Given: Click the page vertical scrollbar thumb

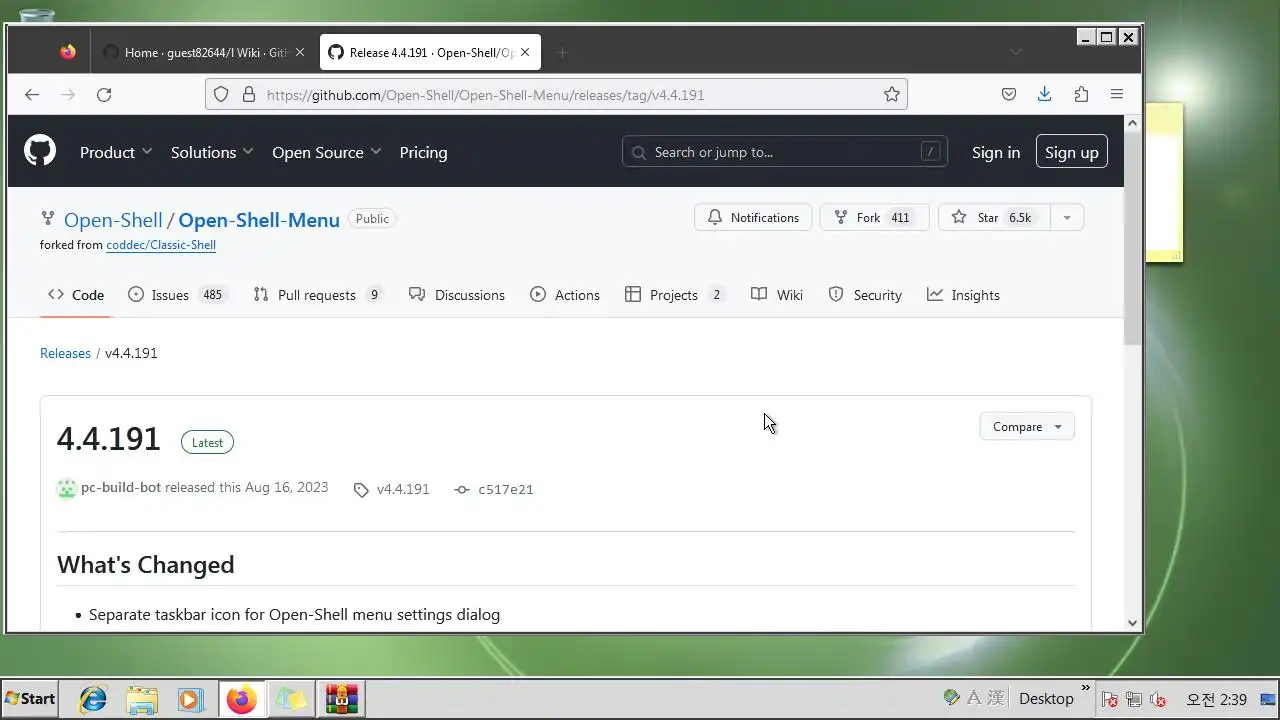Looking at the screenshot, I should [1132, 240].
